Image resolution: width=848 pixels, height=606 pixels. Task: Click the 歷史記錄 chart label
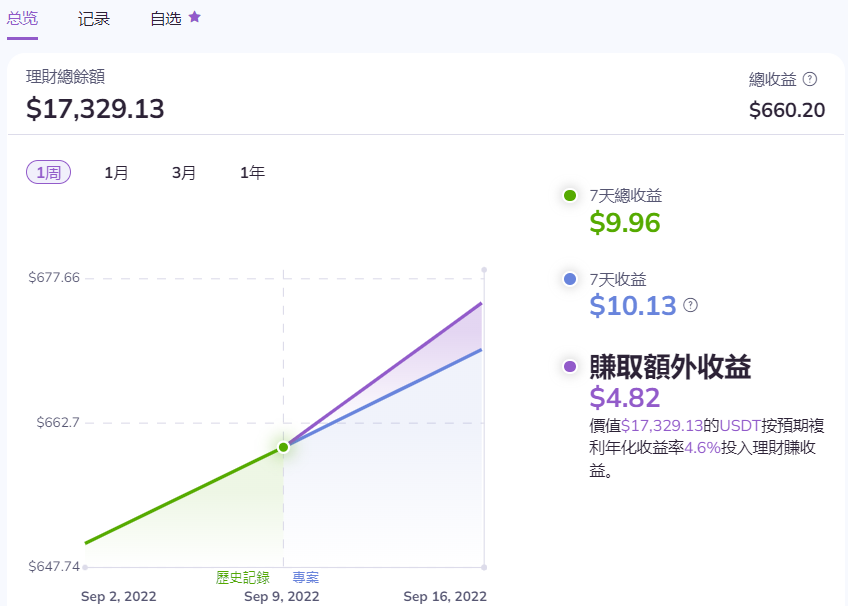tap(242, 577)
